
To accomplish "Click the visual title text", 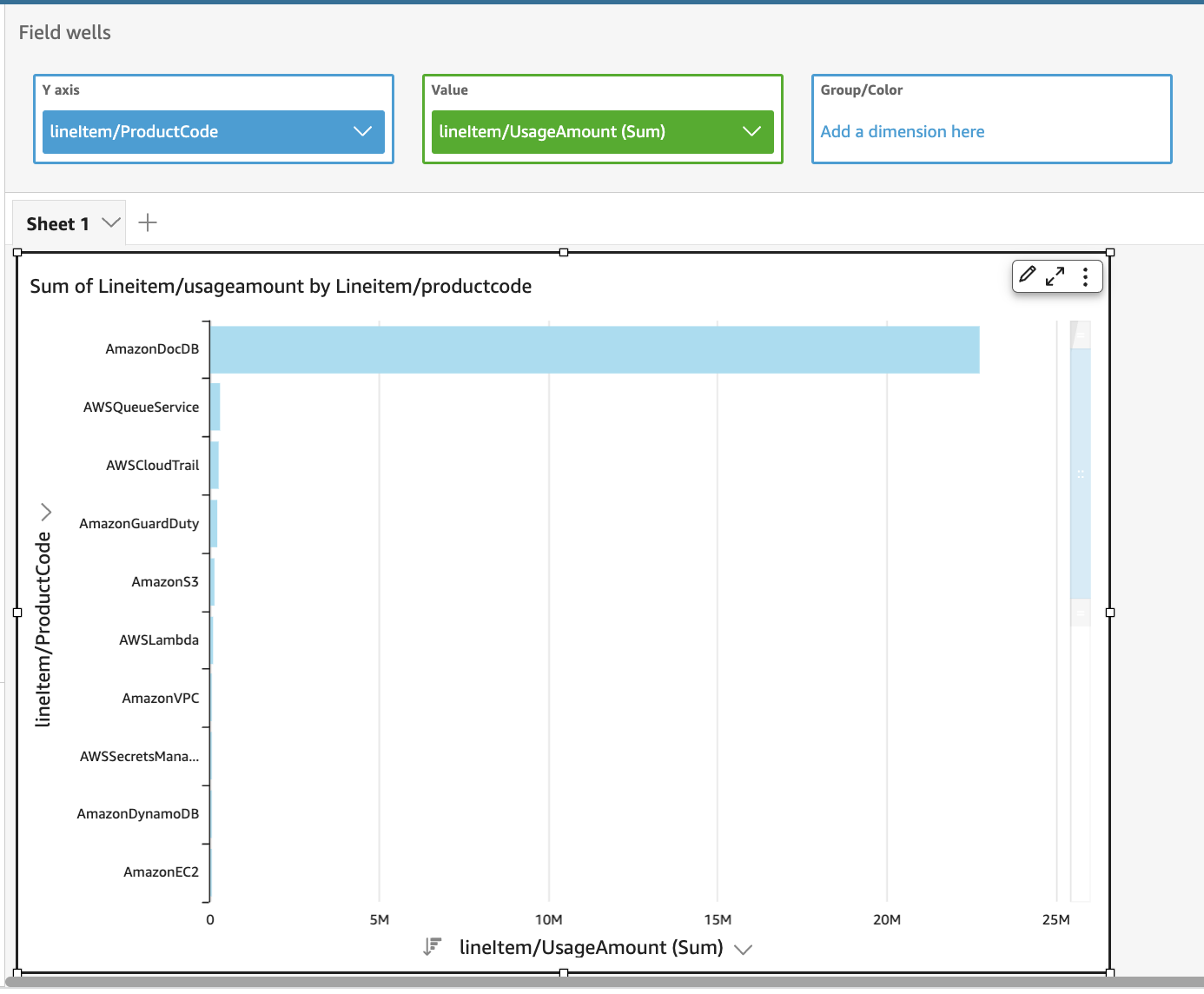I will pos(280,286).
